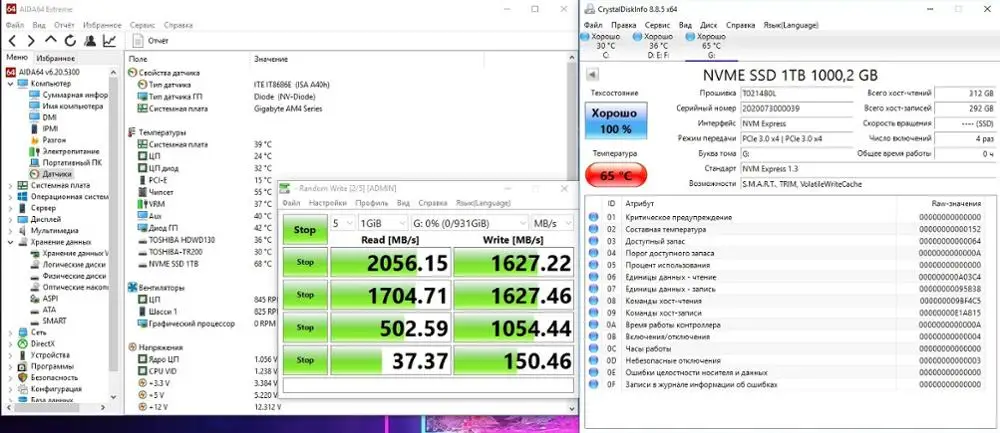Click Stop button beside 1704.71 read result
The image size is (1000, 433).
tap(305, 295)
